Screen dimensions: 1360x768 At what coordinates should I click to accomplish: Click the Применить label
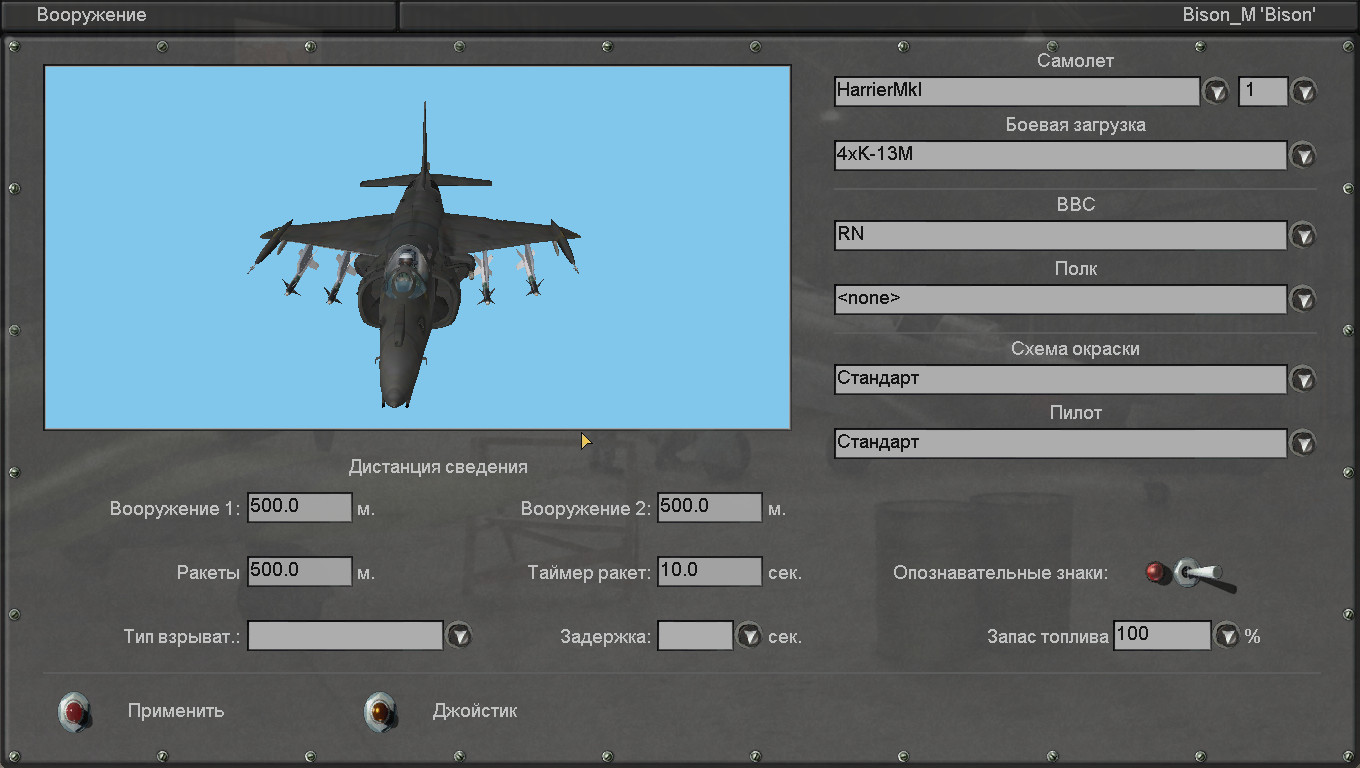176,712
